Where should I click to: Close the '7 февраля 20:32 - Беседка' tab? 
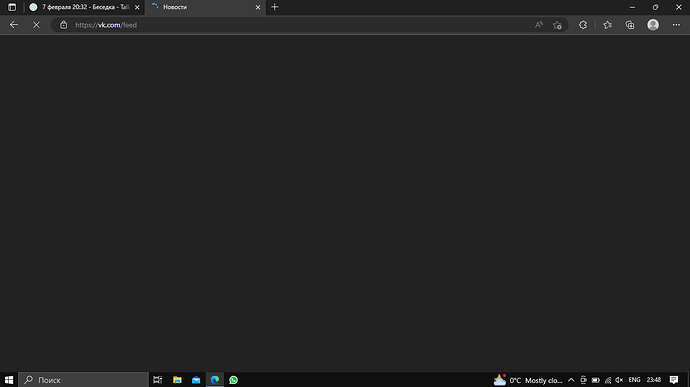pos(137,7)
